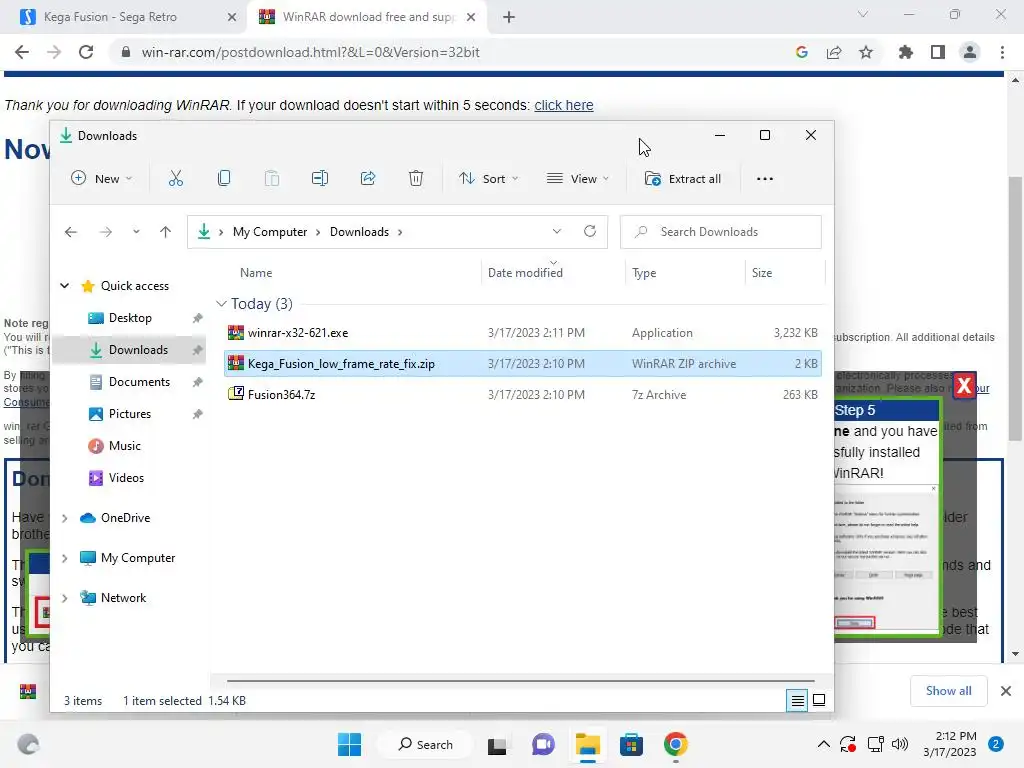The height and width of the screenshot is (768, 1024).
Task: Click Chrome back arrow button
Action: click(22, 52)
